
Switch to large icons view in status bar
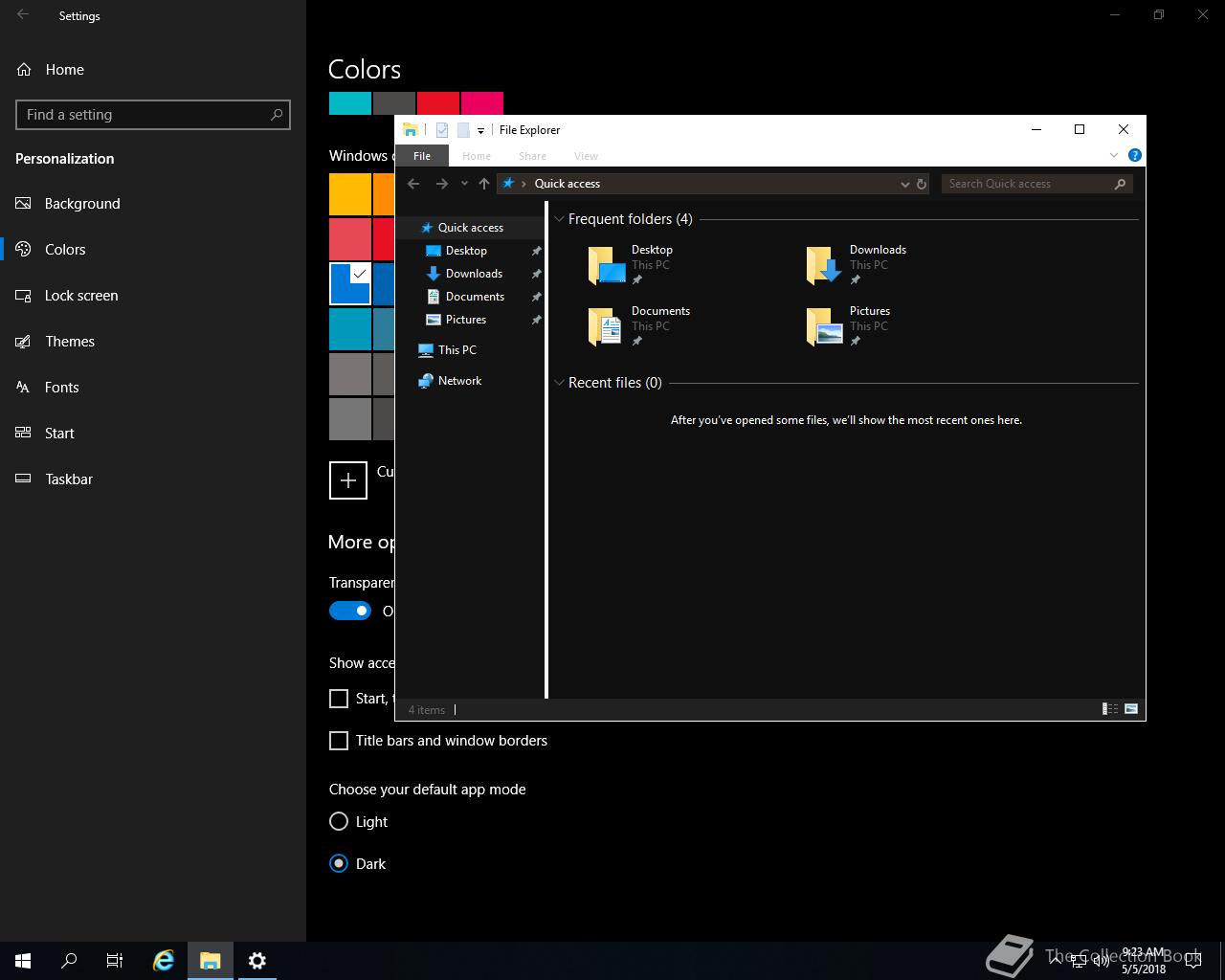point(1131,709)
